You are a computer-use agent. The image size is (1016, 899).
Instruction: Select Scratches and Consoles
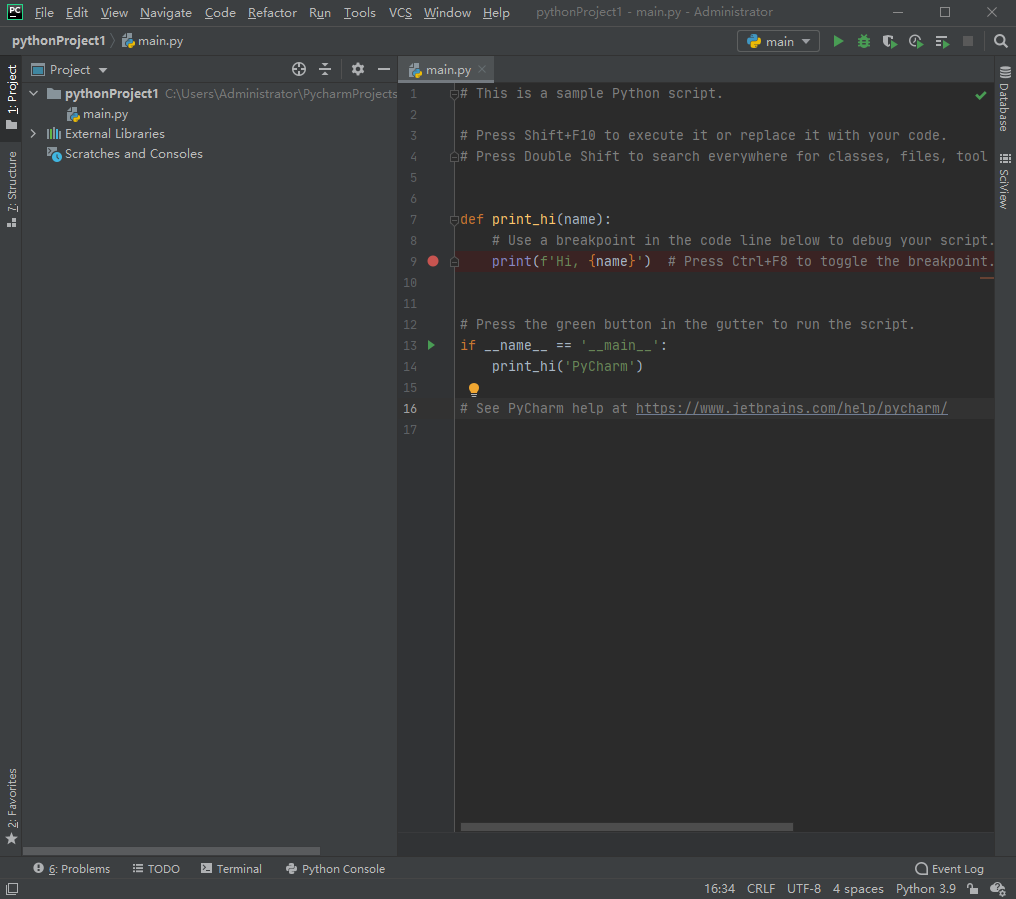pyautogui.click(x=133, y=154)
